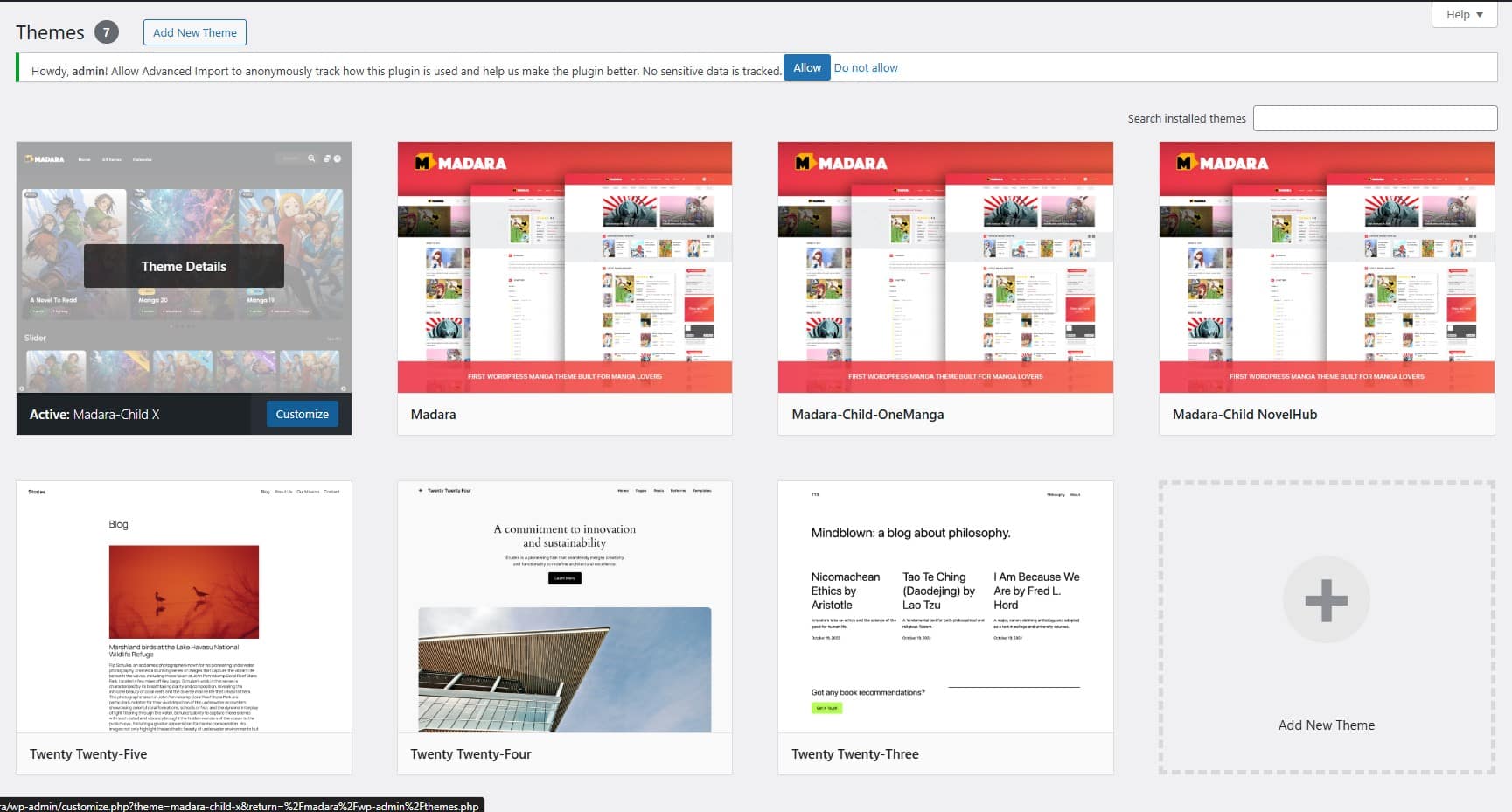1512x812 pixels.
Task: Click the Active: Madara-Child X label
Action: pos(94,414)
